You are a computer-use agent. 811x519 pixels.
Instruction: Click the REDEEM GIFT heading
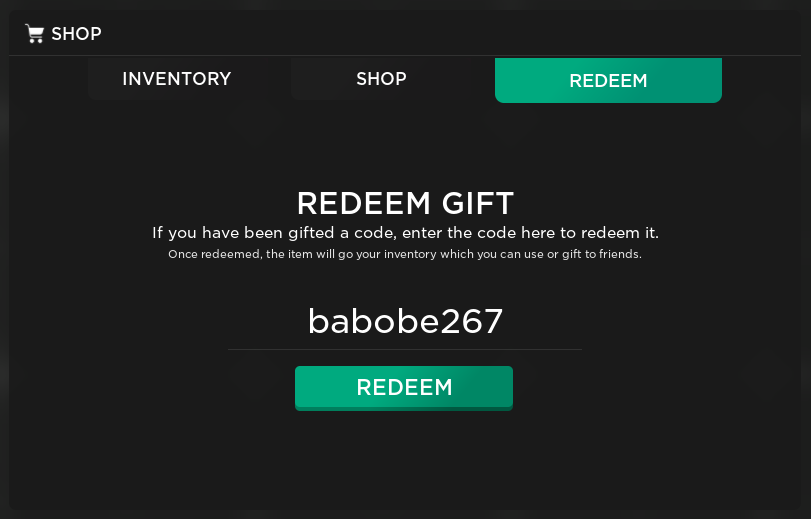click(406, 203)
